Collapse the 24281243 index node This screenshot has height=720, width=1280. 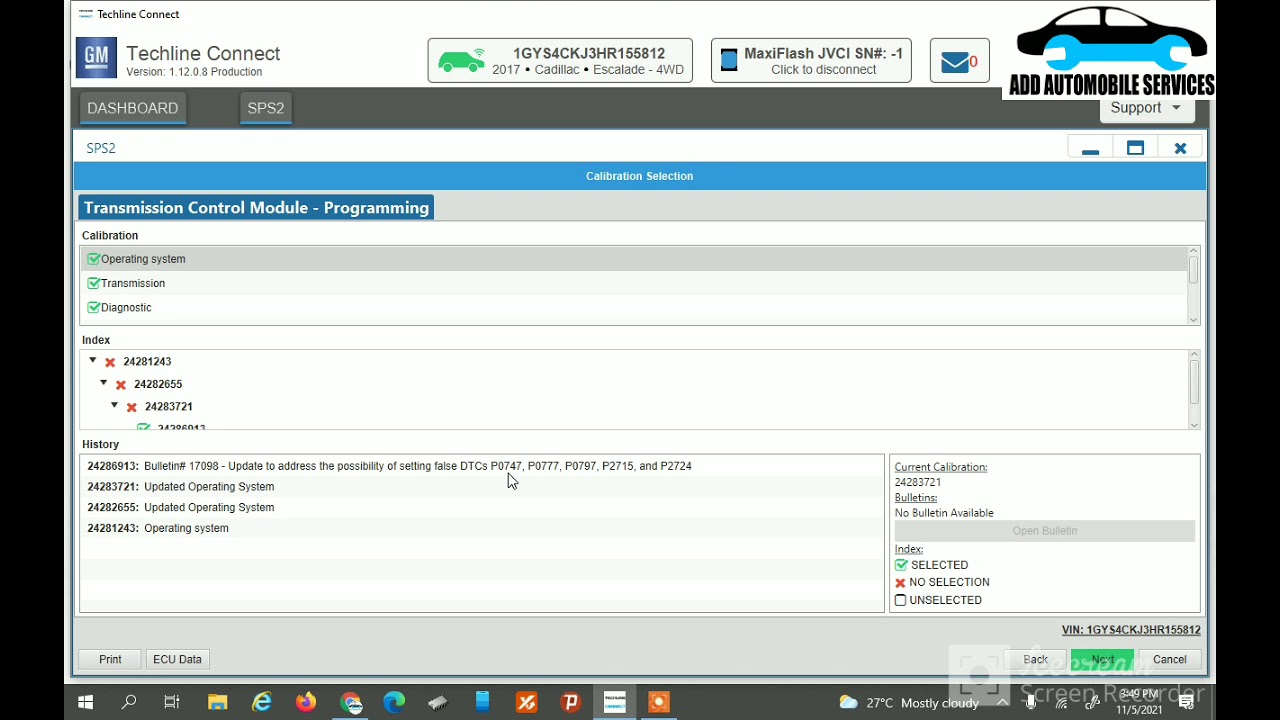click(93, 361)
